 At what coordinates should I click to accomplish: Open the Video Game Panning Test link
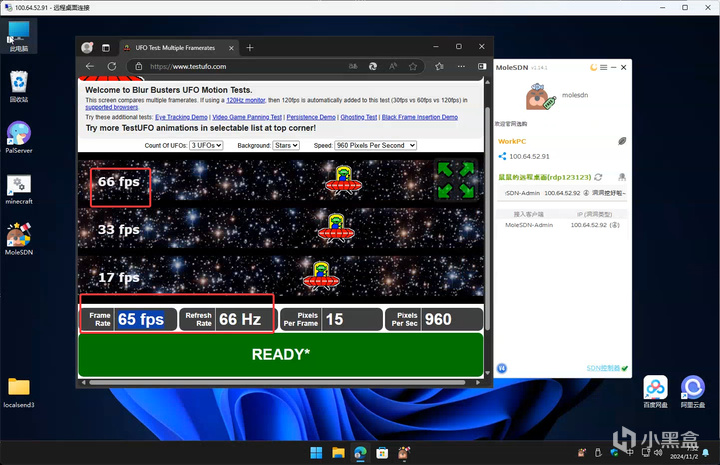click(247, 117)
